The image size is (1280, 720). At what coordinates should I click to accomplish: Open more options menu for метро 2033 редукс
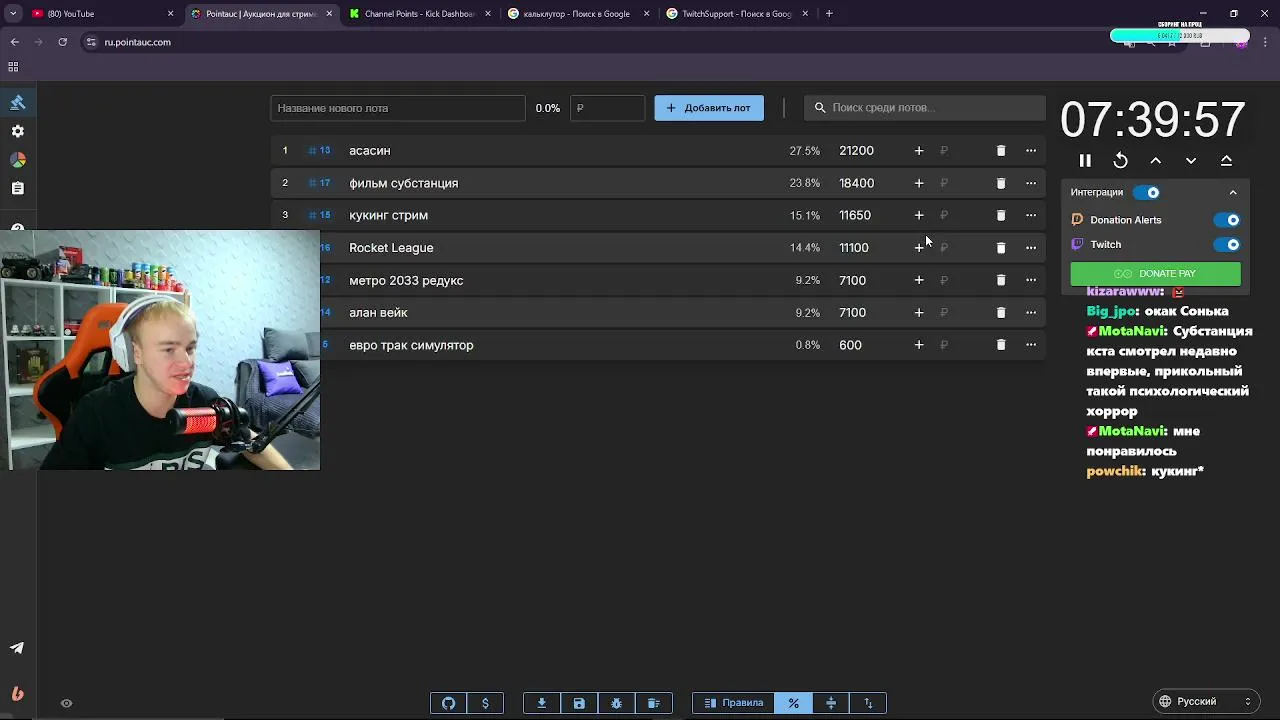tap(1031, 280)
